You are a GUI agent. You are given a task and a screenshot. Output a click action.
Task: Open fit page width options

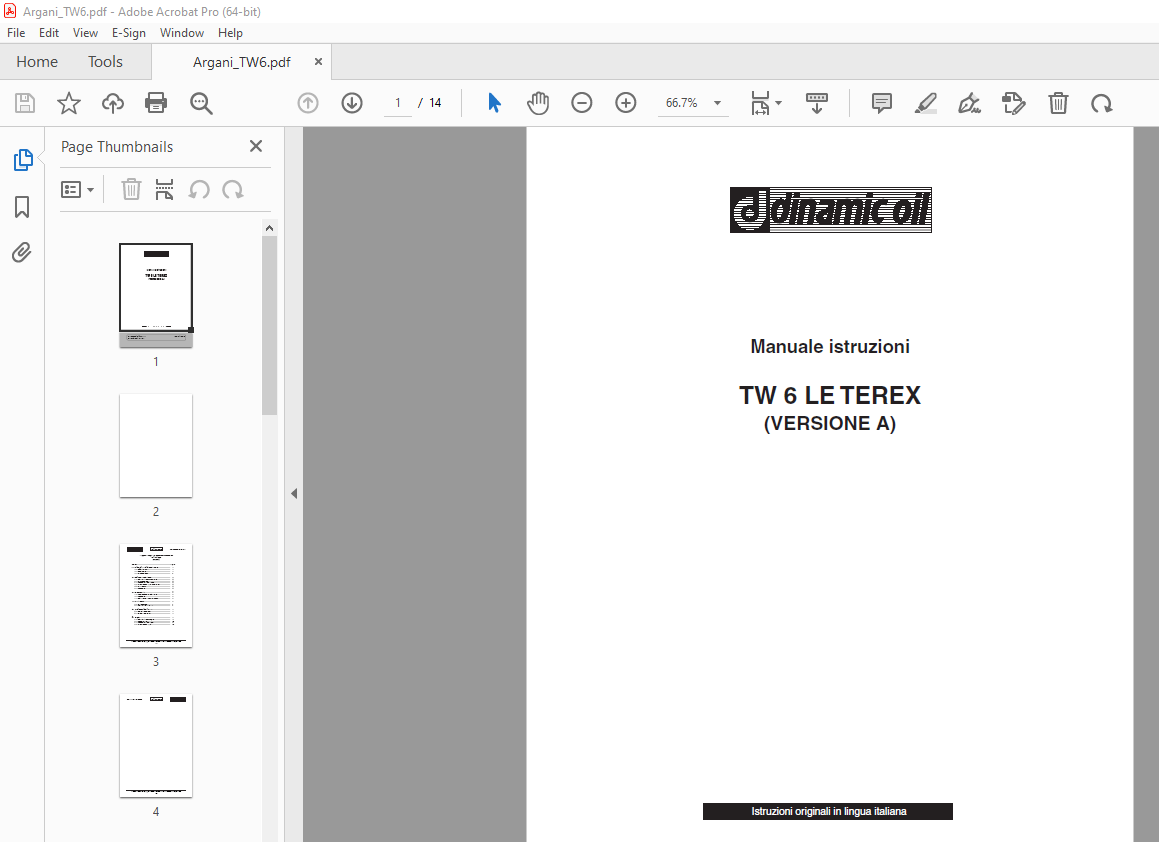click(765, 103)
